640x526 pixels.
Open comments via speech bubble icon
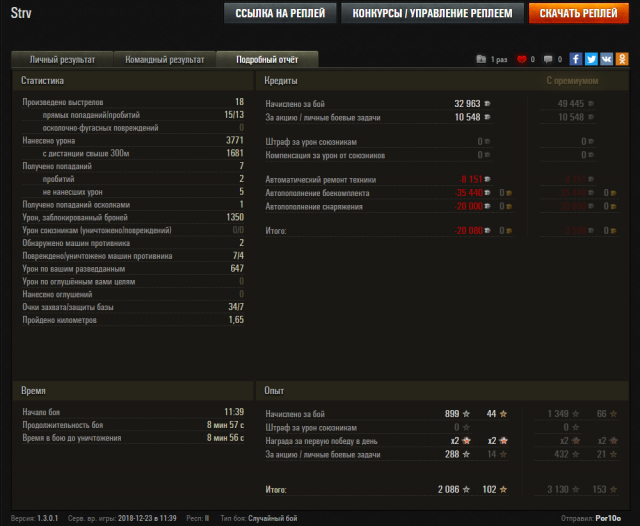(x=547, y=60)
